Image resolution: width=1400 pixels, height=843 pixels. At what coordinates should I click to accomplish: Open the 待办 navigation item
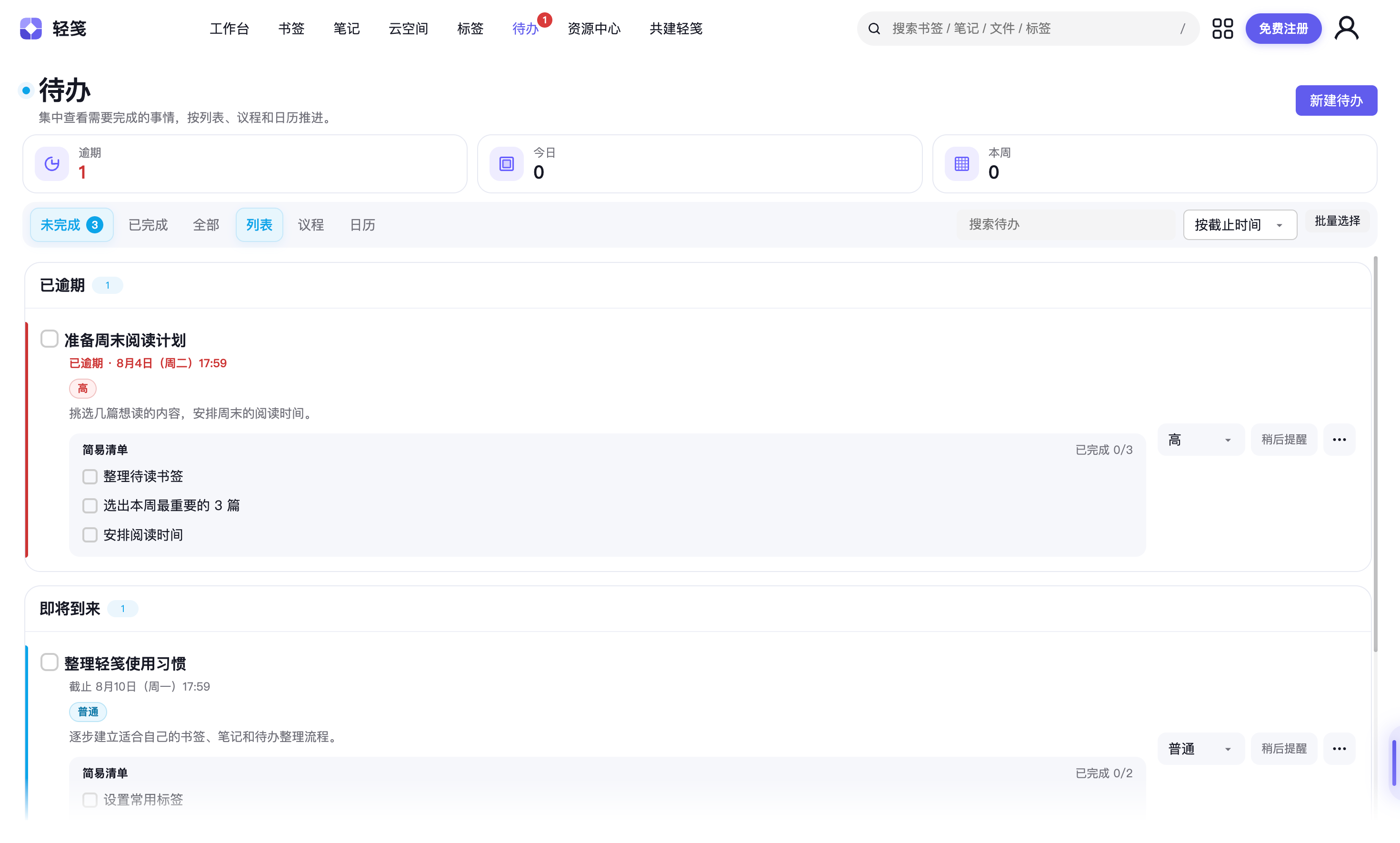[x=525, y=29]
